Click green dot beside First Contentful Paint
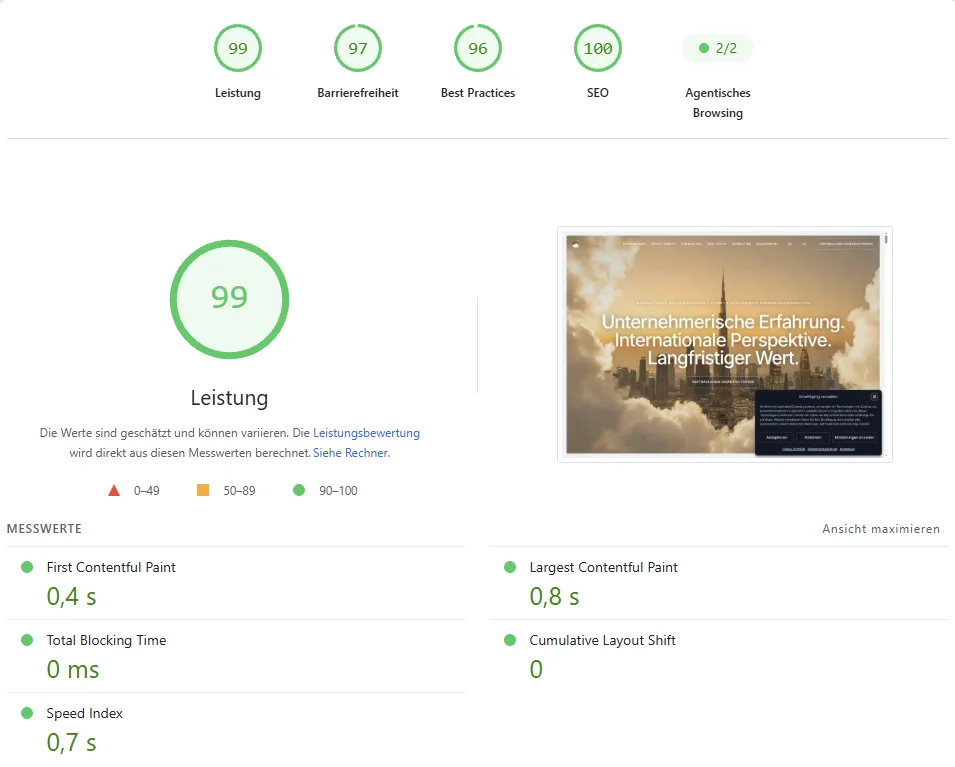This screenshot has height=767, width=955. pos(27,567)
